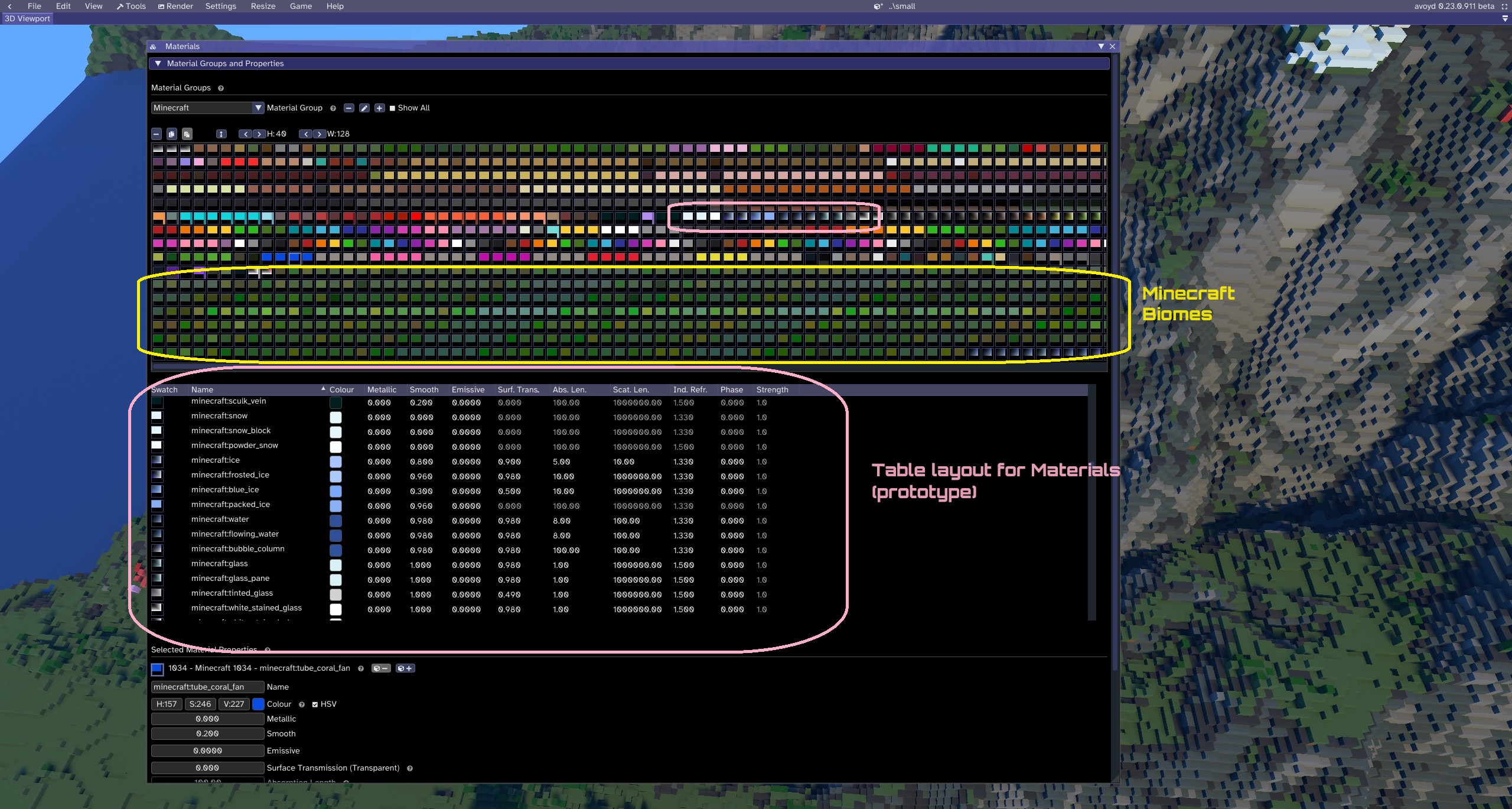The height and width of the screenshot is (809, 1512).
Task: Enable the Show All checkbox
Action: click(392, 108)
